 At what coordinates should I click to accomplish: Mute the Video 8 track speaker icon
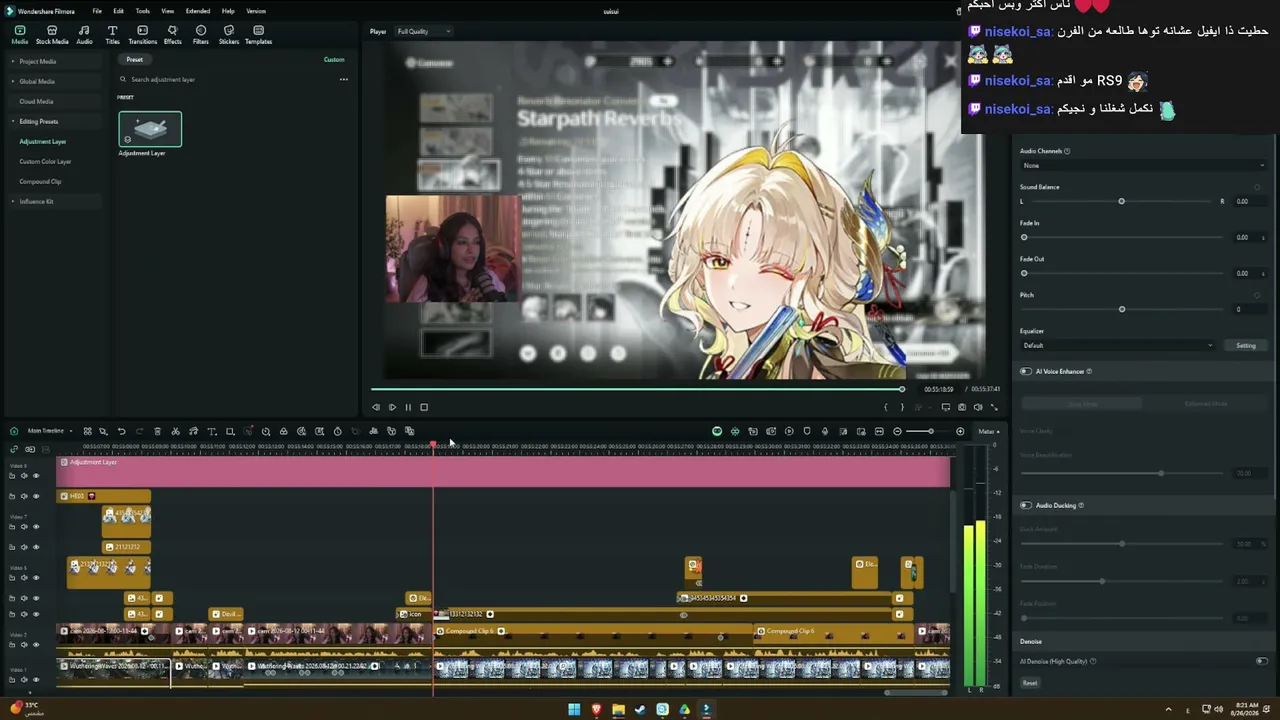click(24, 475)
